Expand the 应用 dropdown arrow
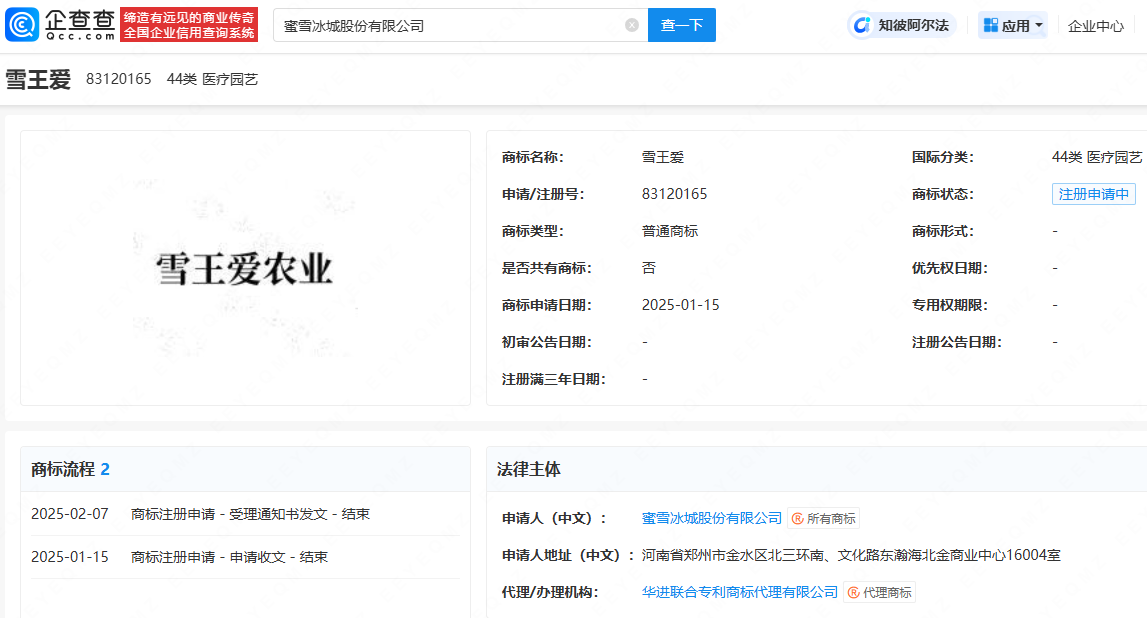 pyautogui.click(x=1039, y=26)
